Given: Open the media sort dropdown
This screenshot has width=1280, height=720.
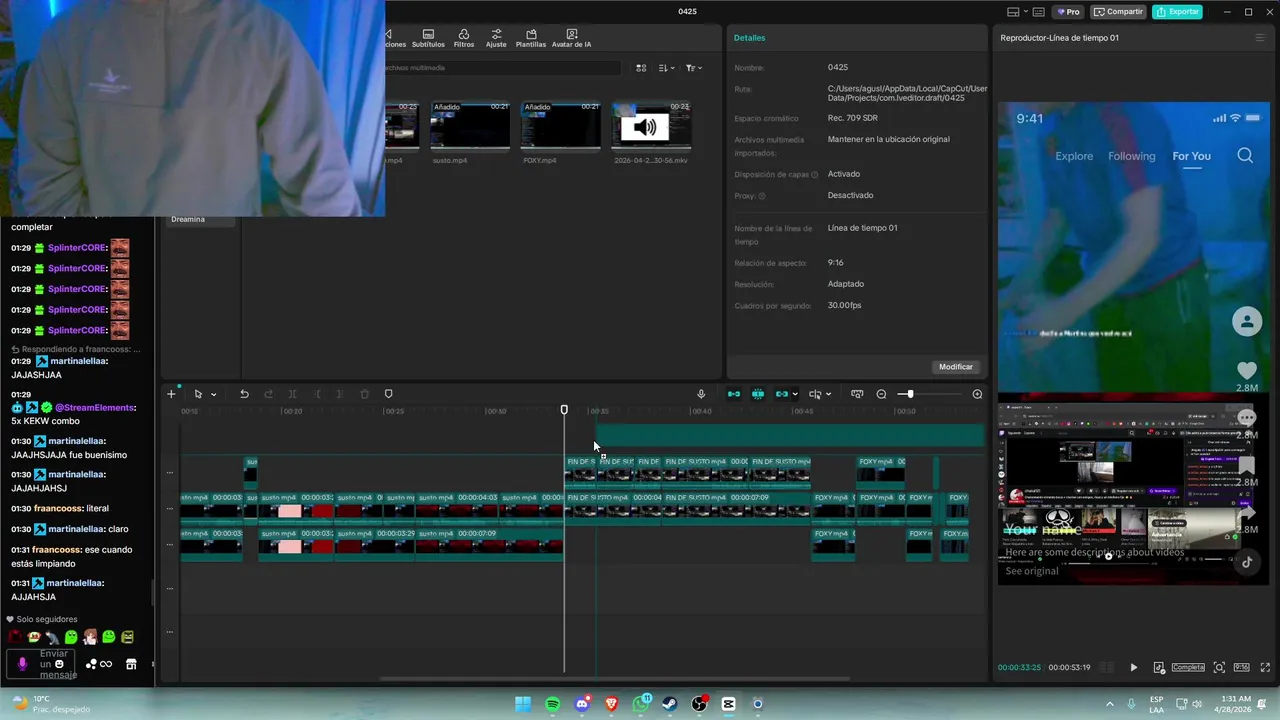Looking at the screenshot, I should tap(666, 68).
